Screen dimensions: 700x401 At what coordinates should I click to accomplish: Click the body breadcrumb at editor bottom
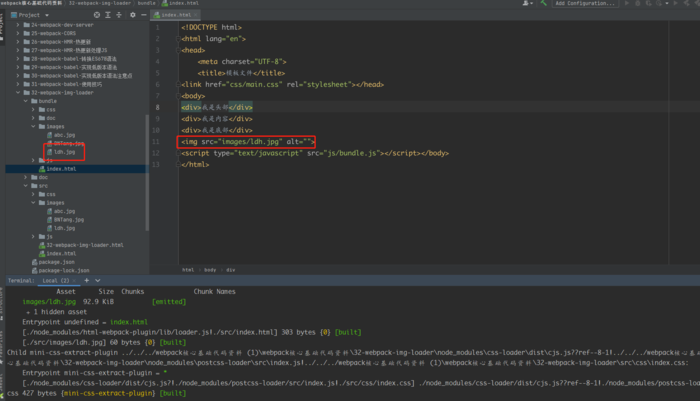pyautogui.click(x=210, y=270)
